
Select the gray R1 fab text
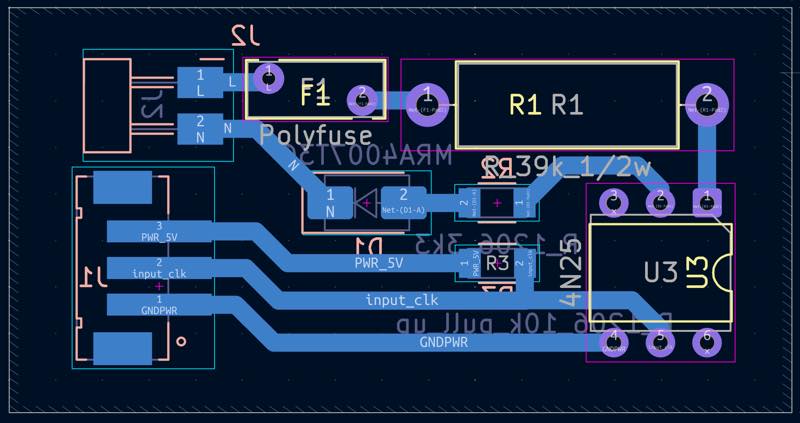pyautogui.click(x=567, y=105)
